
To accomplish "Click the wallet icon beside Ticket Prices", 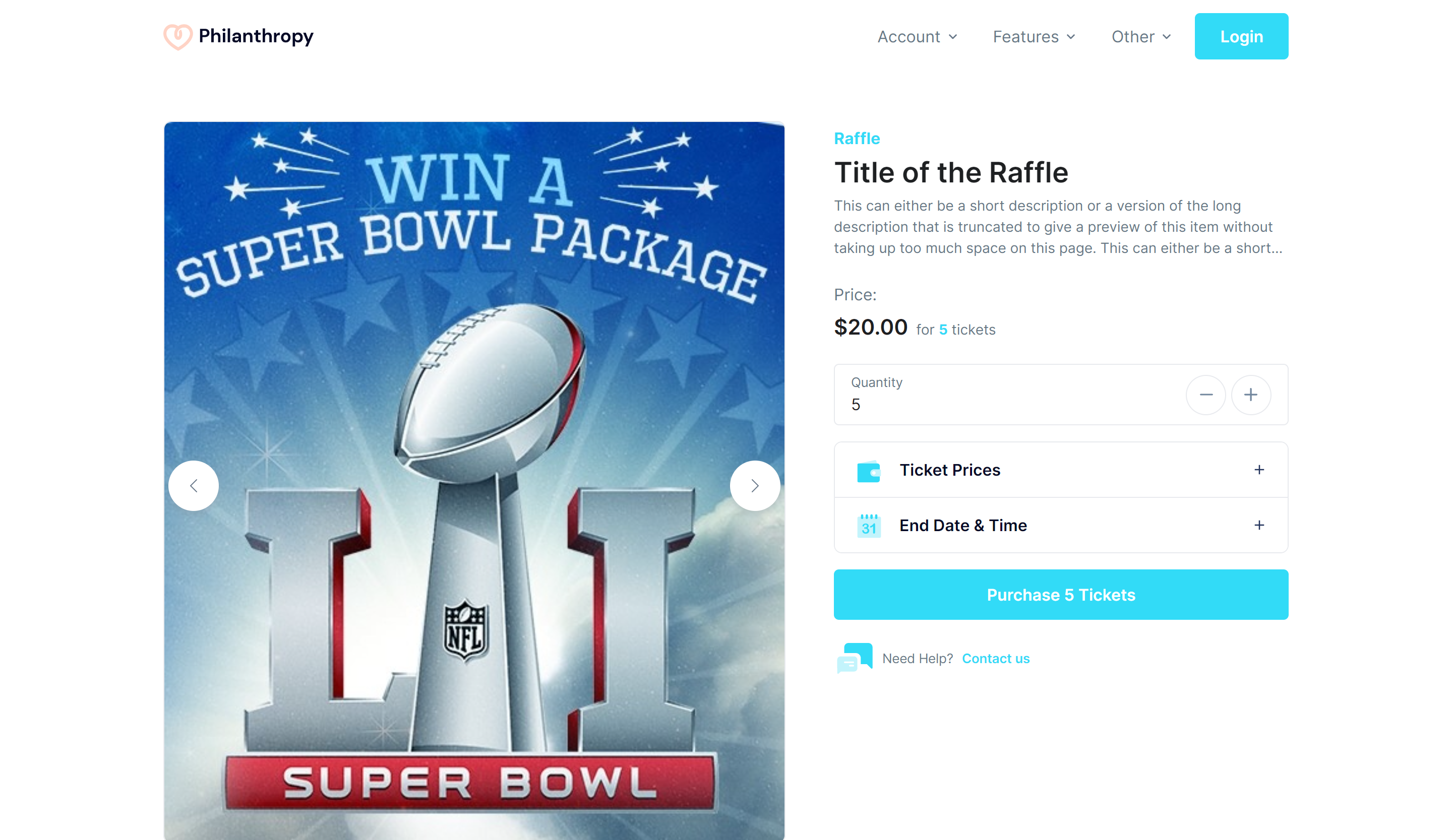I will click(x=868, y=471).
